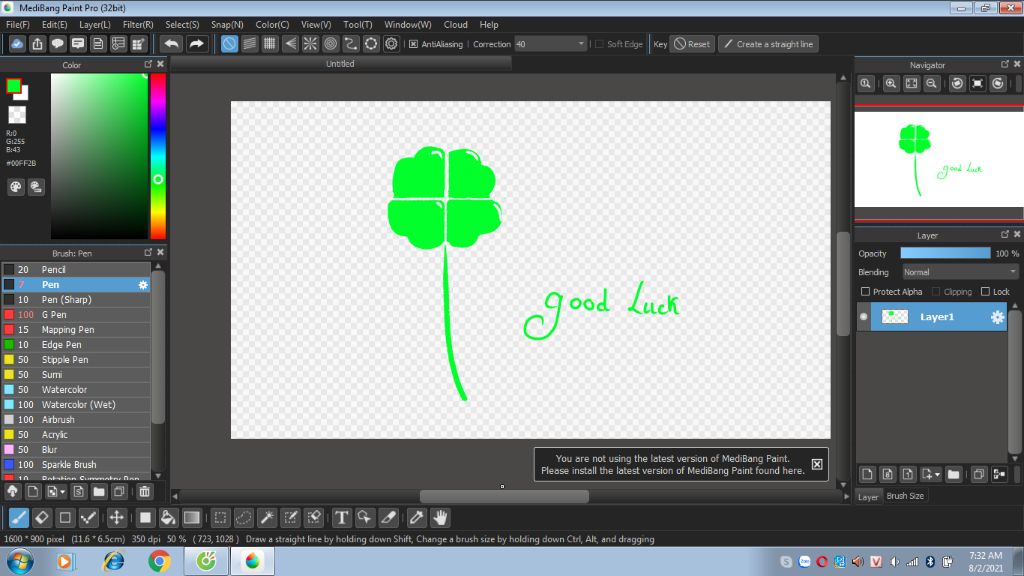This screenshot has width=1024, height=576.
Task: Open the Cloud menu
Action: point(455,24)
